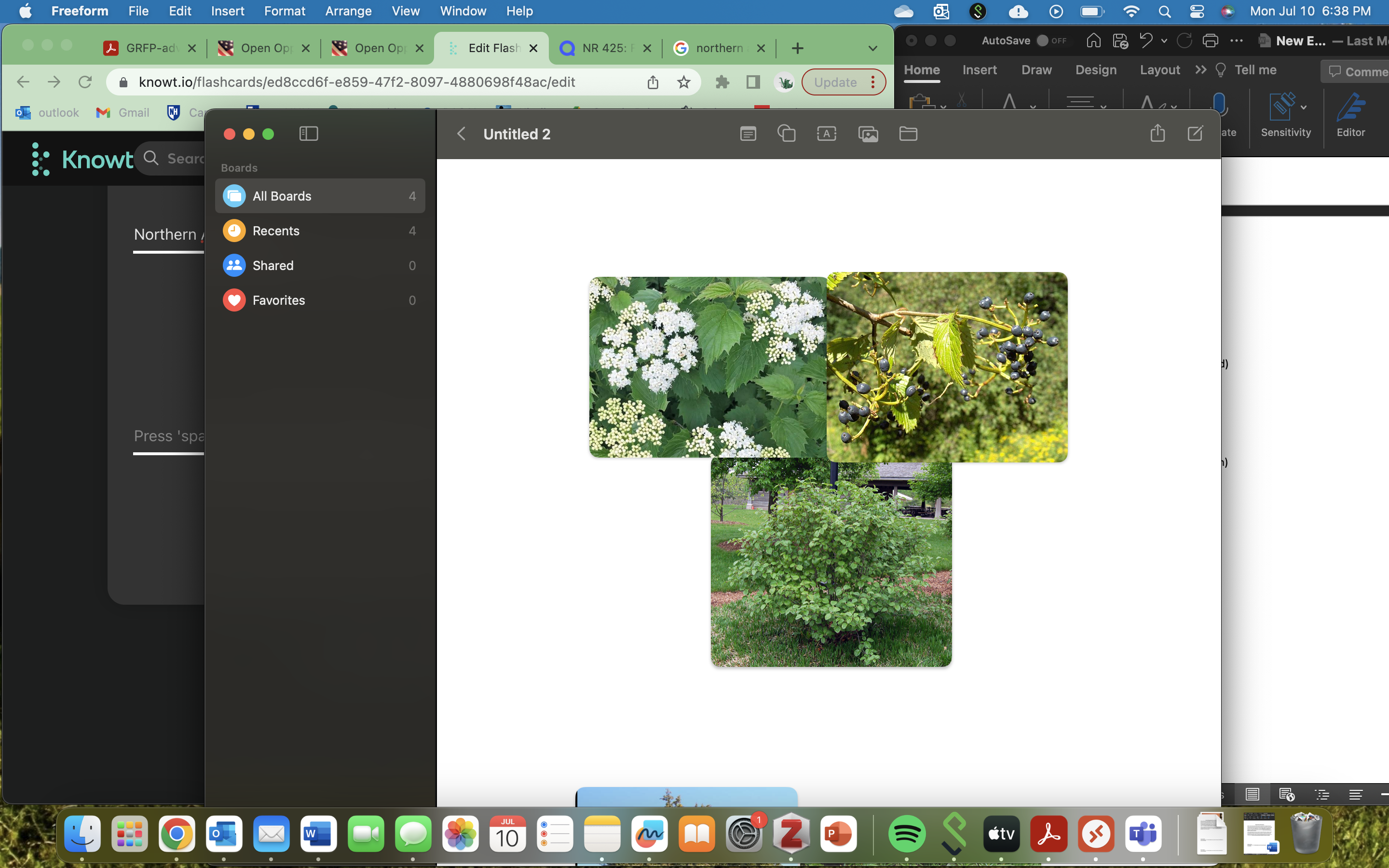
Task: Insert photo or video in Freeform
Action: pyautogui.click(x=868, y=135)
